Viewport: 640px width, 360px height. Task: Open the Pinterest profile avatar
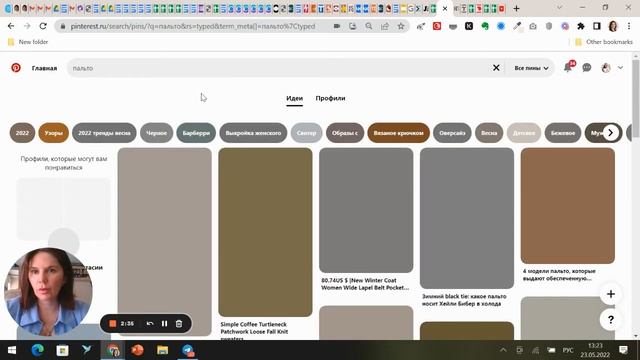tap(606, 68)
